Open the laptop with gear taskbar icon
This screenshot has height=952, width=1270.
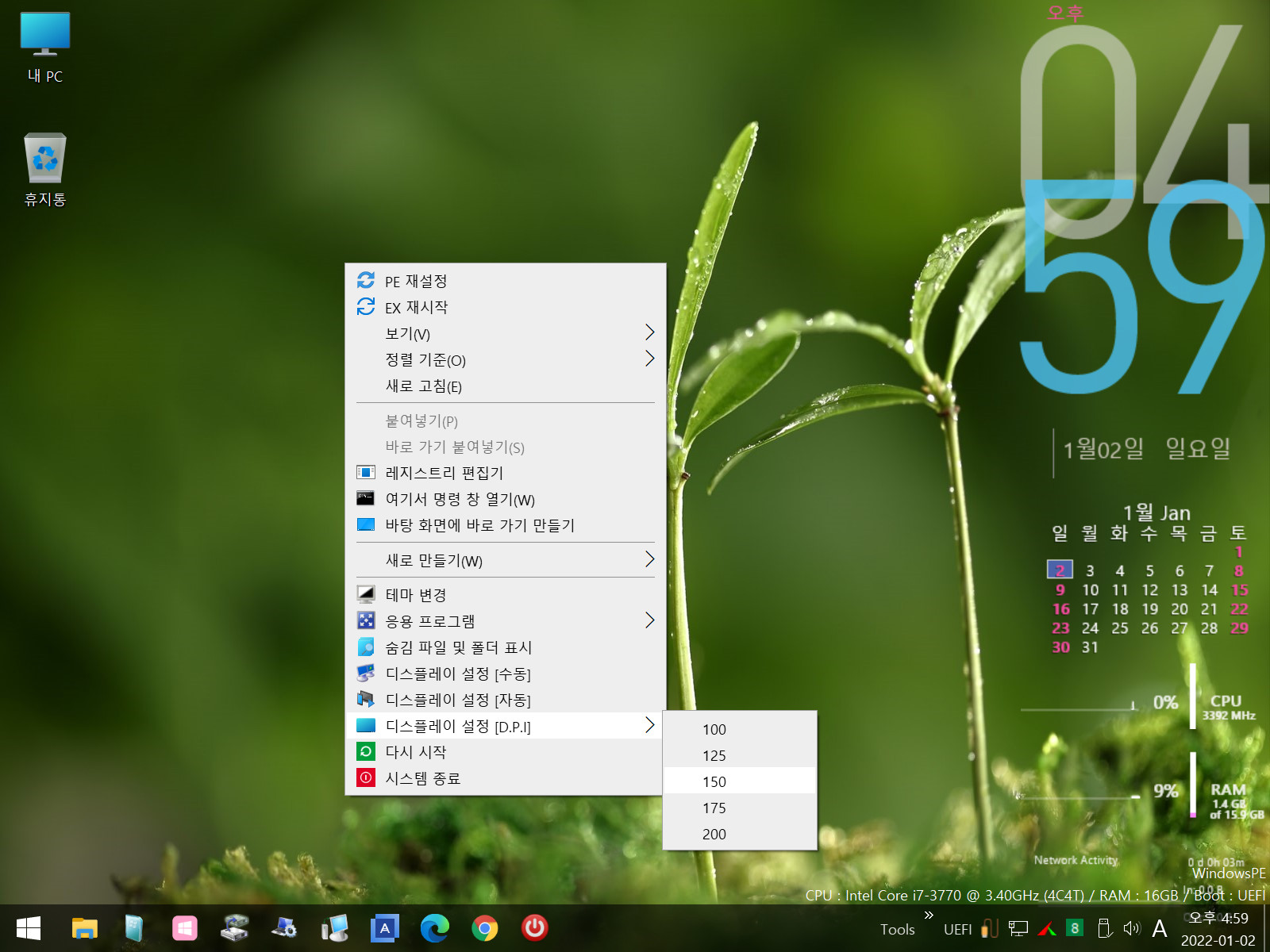(284, 928)
